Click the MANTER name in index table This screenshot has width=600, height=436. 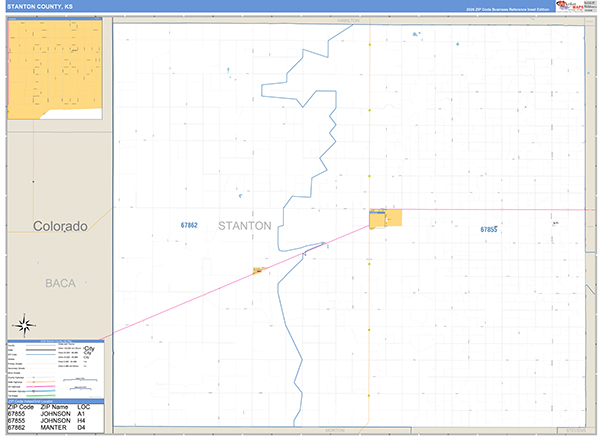pyautogui.click(x=54, y=428)
